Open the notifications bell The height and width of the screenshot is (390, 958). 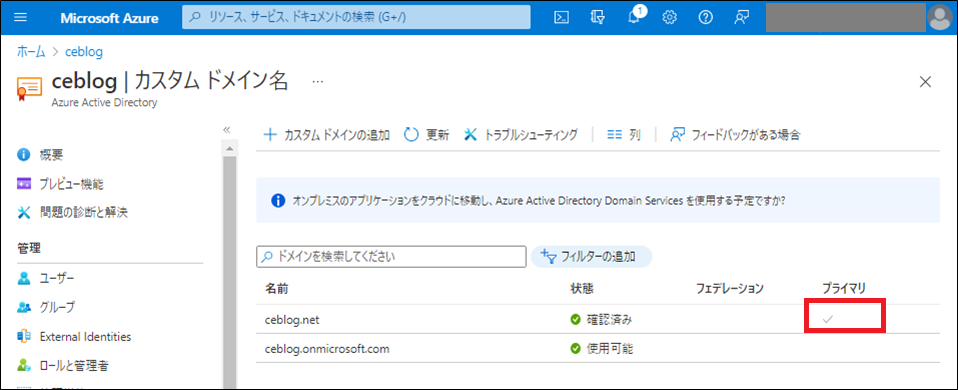coord(635,17)
